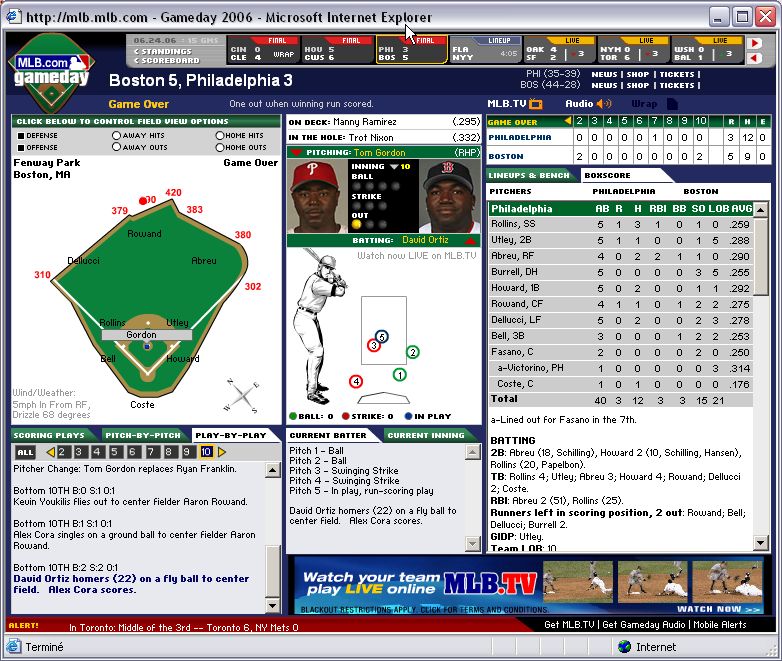This screenshot has height=661, width=782.
Task: Select inning 5 in play-by-play selector
Action: pyautogui.click(x=115, y=452)
